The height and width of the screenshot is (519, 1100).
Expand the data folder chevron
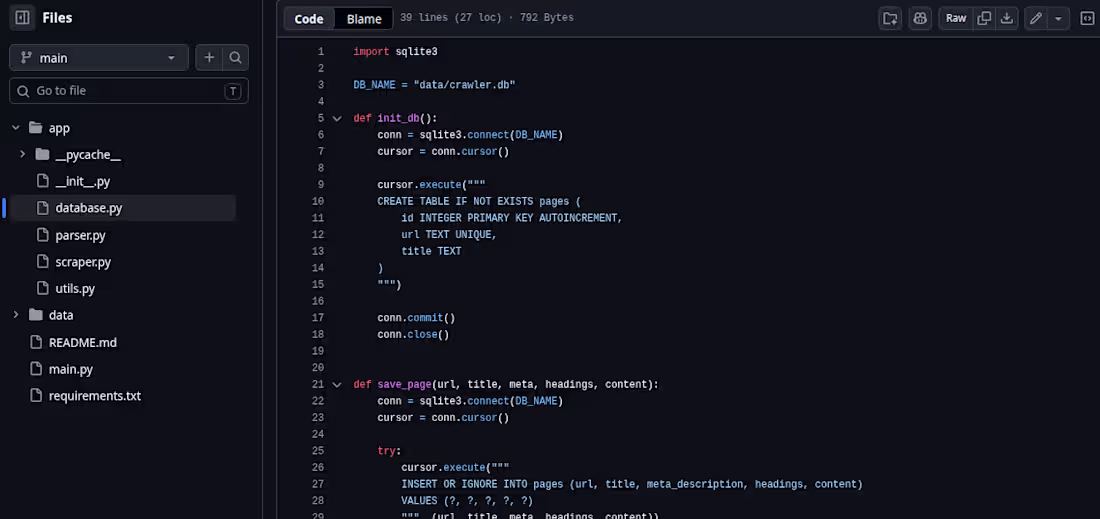(x=15, y=315)
